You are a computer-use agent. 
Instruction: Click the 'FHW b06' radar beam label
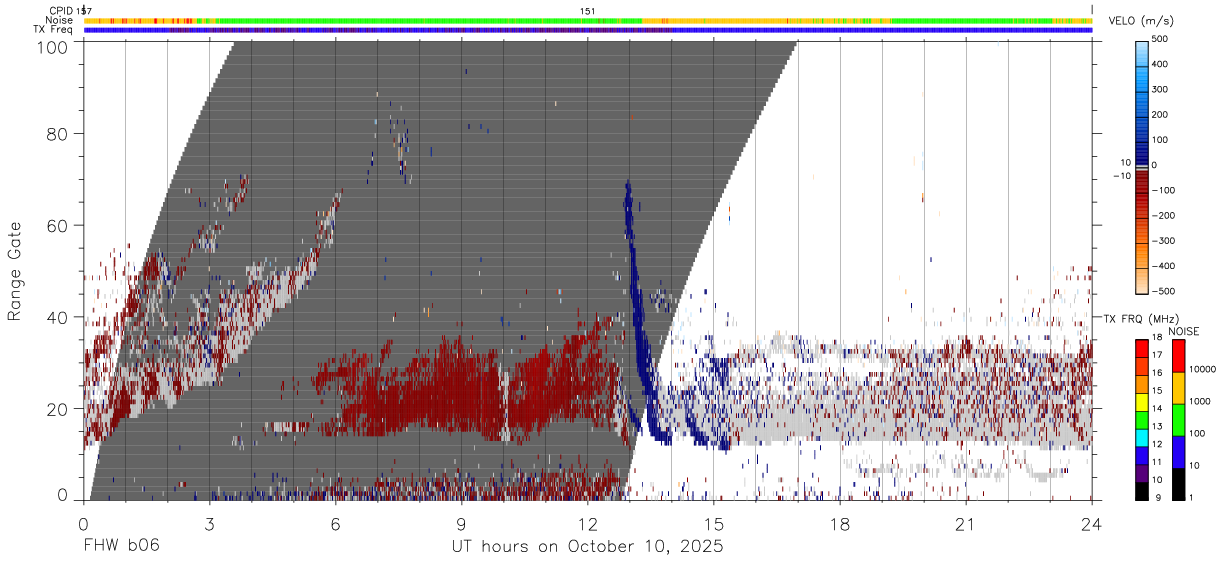coord(122,548)
